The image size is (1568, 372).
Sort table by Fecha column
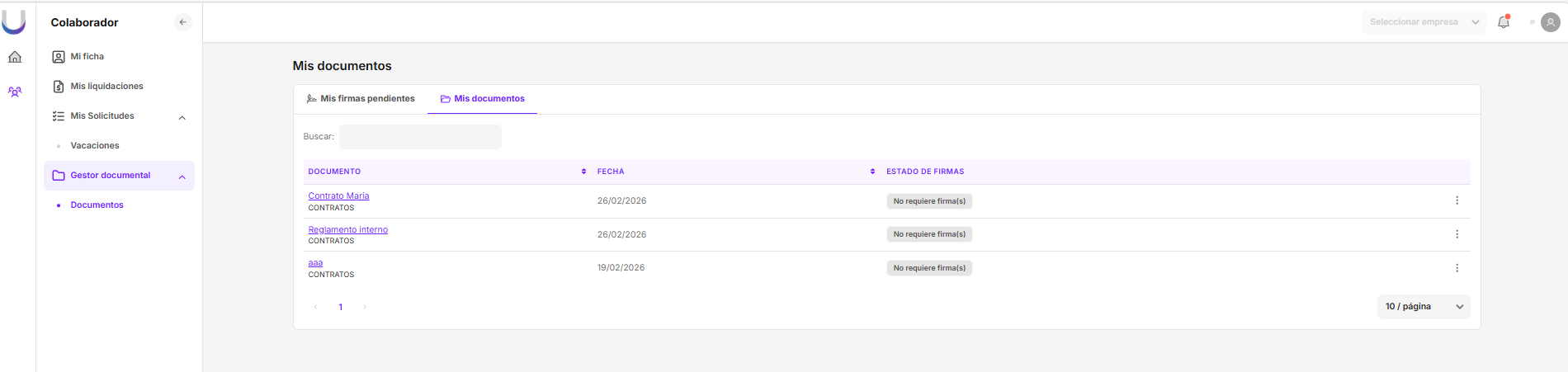tap(872, 172)
